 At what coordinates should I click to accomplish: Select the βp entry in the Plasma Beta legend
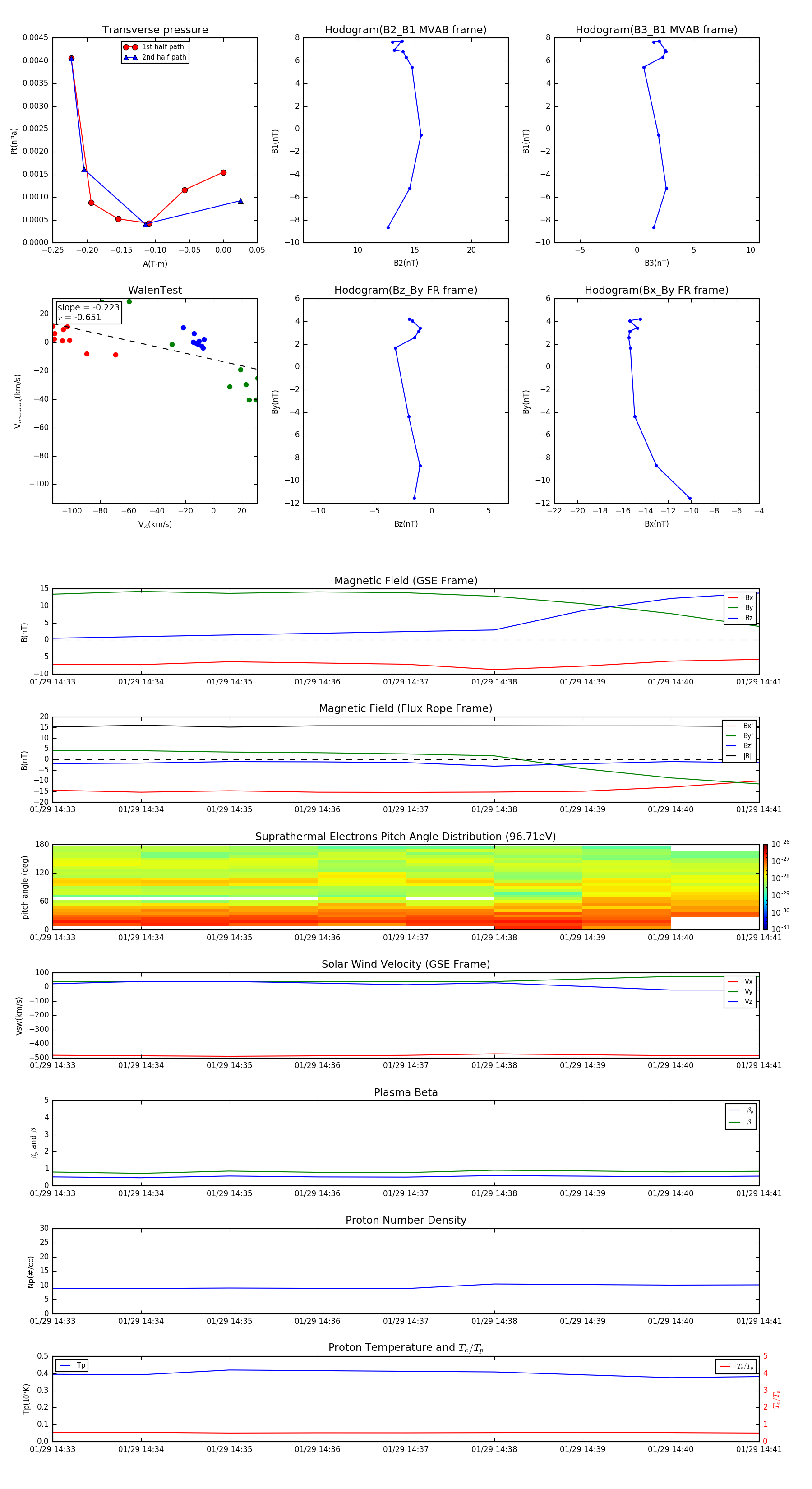click(x=741, y=1110)
